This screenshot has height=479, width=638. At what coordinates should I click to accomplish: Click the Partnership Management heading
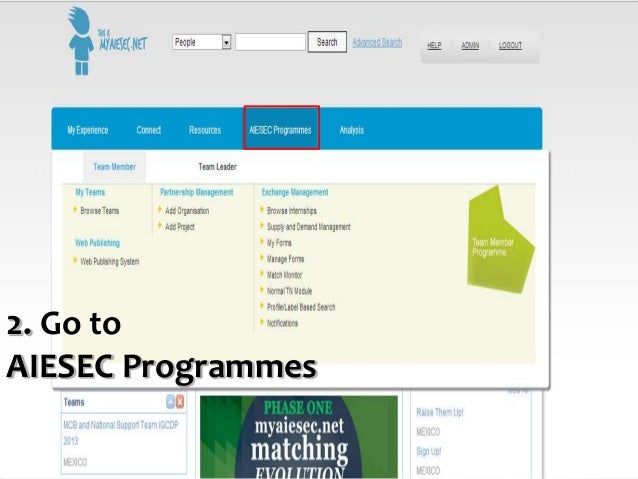pyautogui.click(x=197, y=192)
